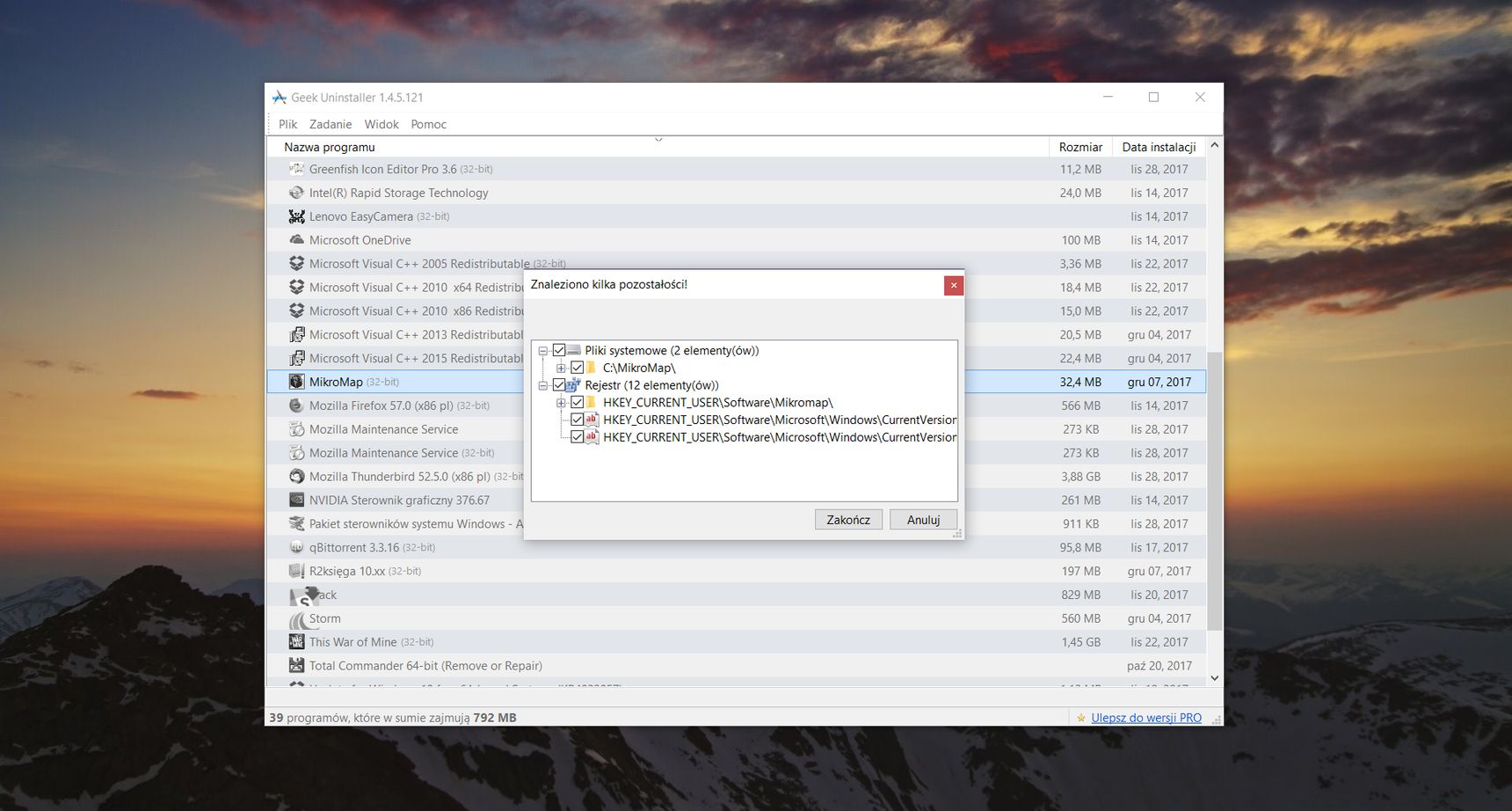Select the NVIDIA Sterownik graficzny 376.67 row
Screen dimensions: 1512x811
[736, 500]
